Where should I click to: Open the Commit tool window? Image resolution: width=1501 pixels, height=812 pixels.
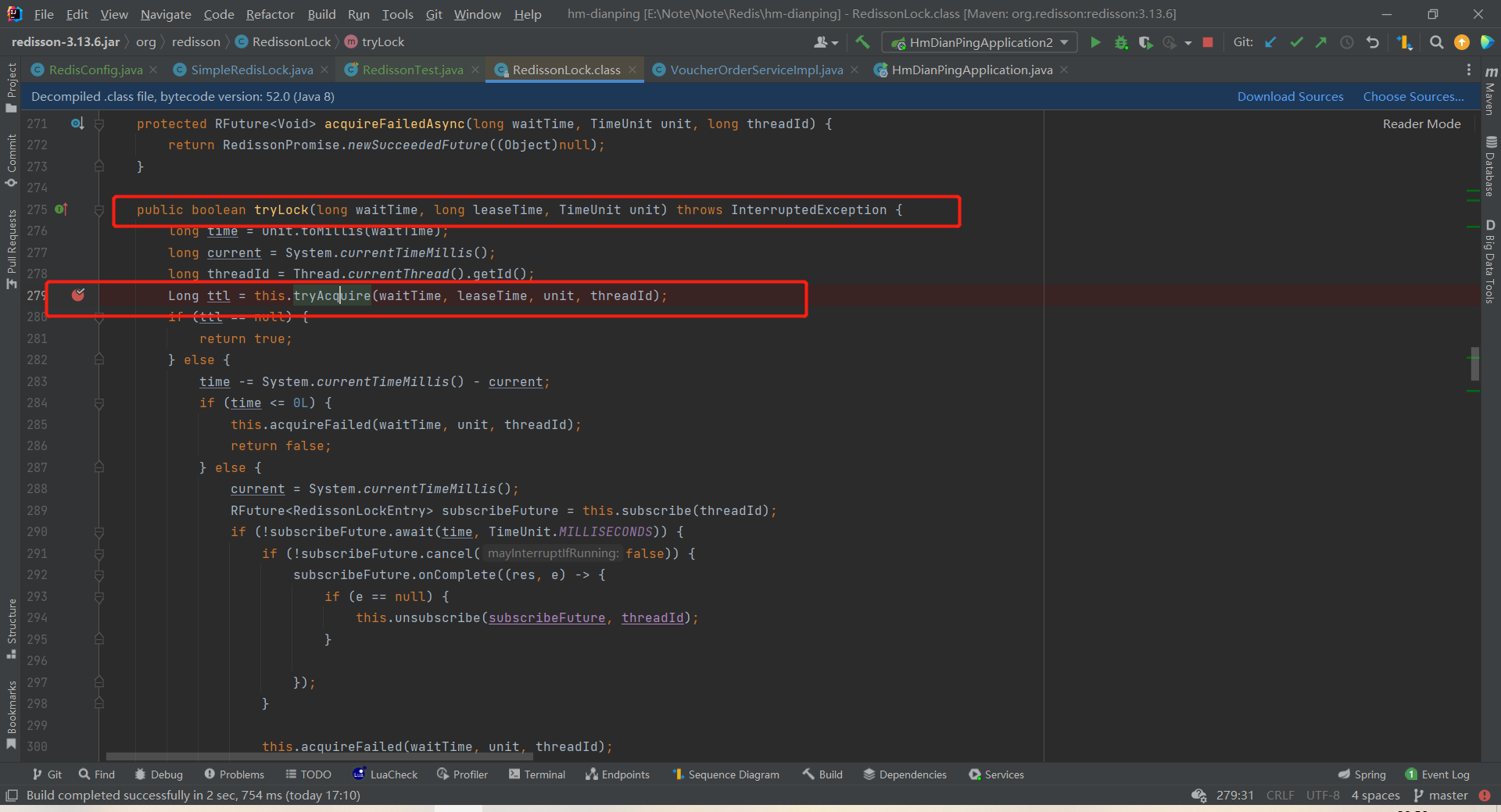click(x=11, y=161)
